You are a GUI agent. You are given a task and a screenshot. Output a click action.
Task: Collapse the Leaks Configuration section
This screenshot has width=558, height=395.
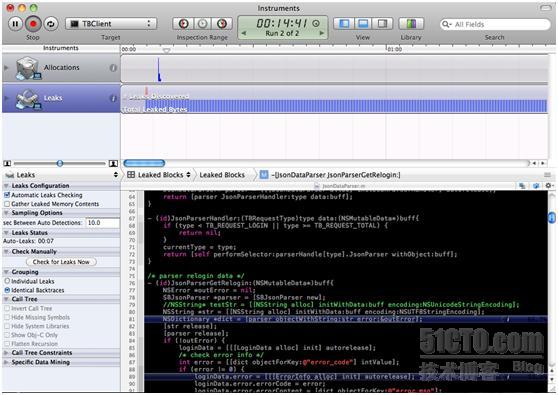pos(6,186)
